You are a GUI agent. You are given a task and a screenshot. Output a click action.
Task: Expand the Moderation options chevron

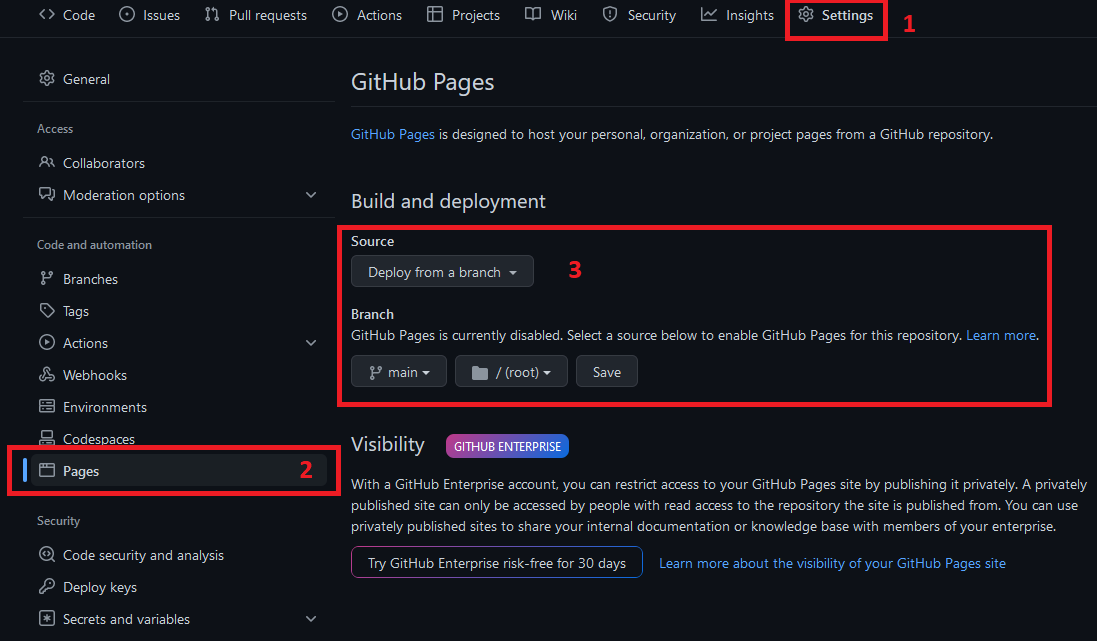311,195
